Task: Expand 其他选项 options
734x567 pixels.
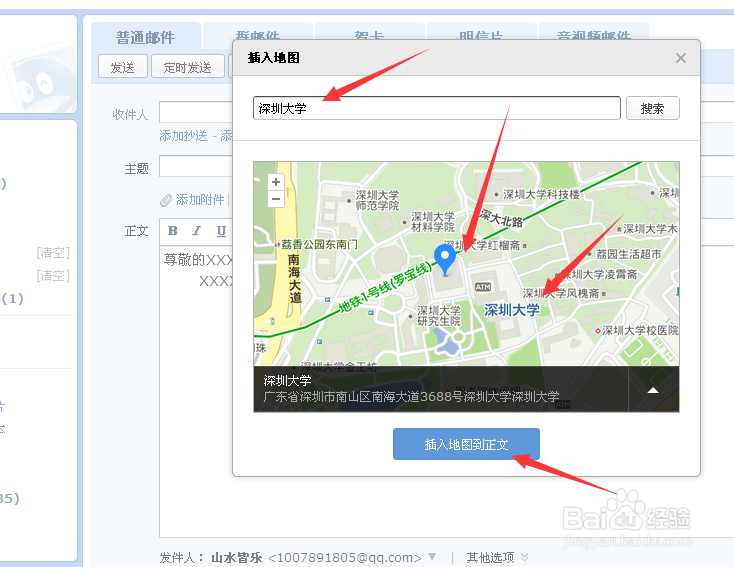Action: coord(497,557)
